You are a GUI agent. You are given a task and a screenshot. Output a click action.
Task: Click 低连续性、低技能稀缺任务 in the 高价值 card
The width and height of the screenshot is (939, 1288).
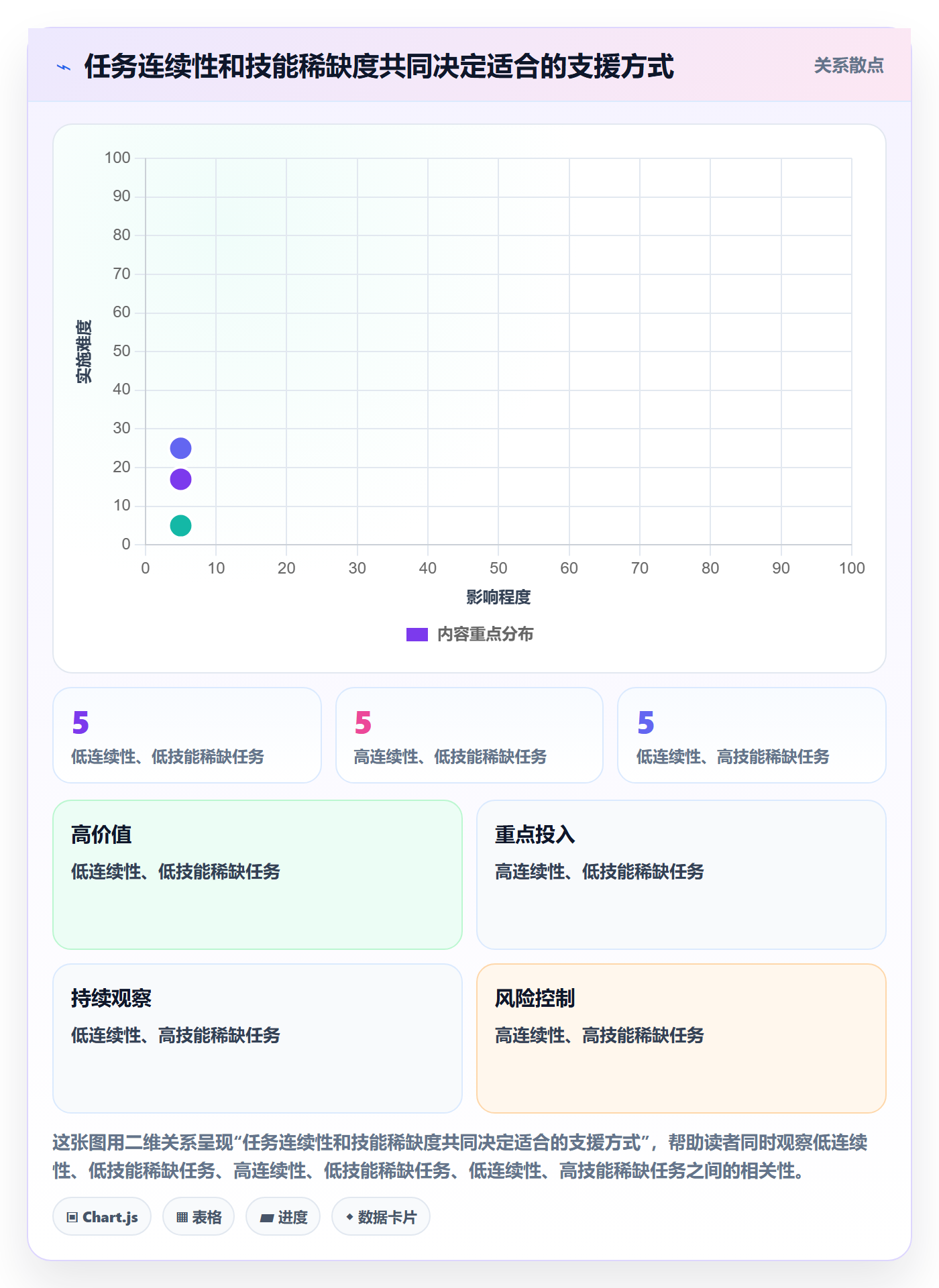pos(176,872)
